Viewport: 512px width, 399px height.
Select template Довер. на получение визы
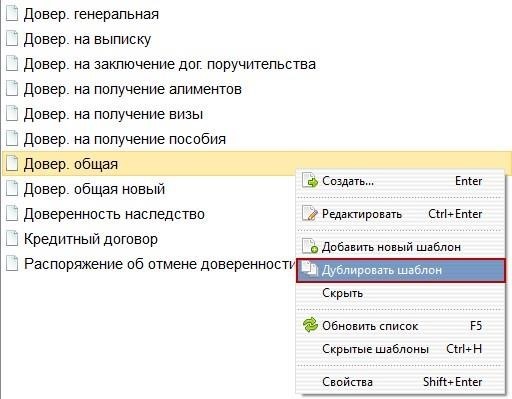pyautogui.click(x=113, y=114)
